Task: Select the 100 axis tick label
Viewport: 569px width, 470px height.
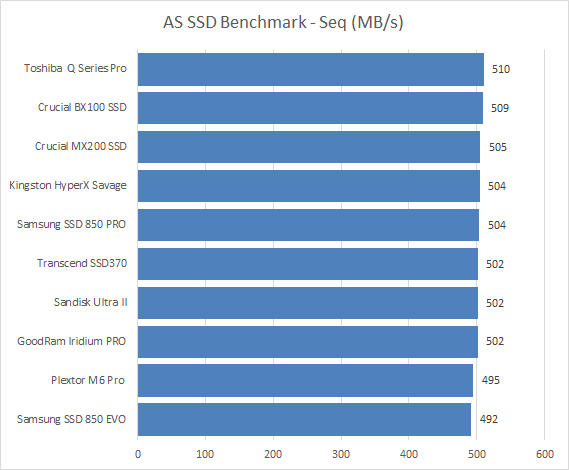Action: (x=205, y=454)
